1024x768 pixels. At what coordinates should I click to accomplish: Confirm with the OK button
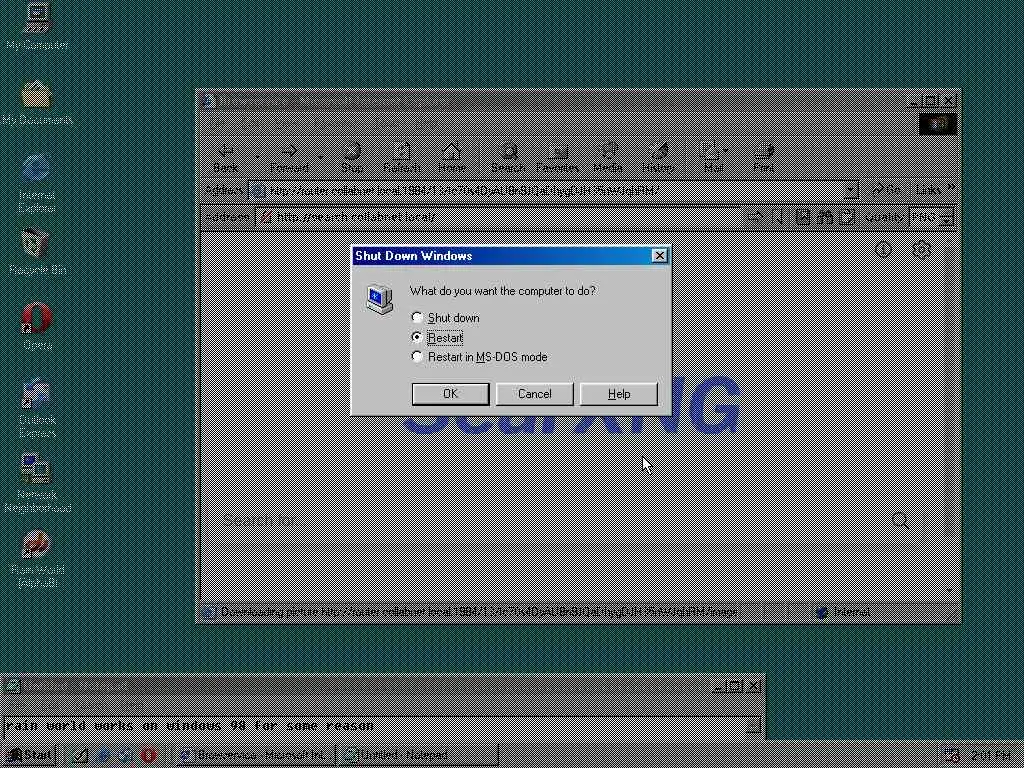click(450, 394)
